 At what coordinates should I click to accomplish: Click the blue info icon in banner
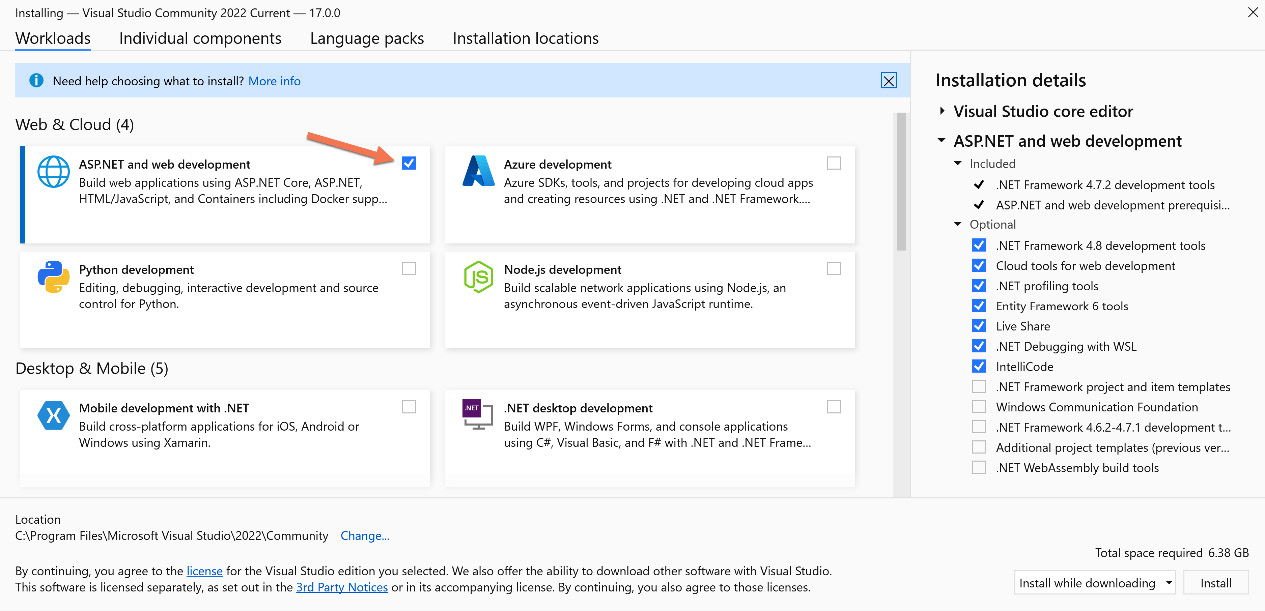[x=37, y=81]
